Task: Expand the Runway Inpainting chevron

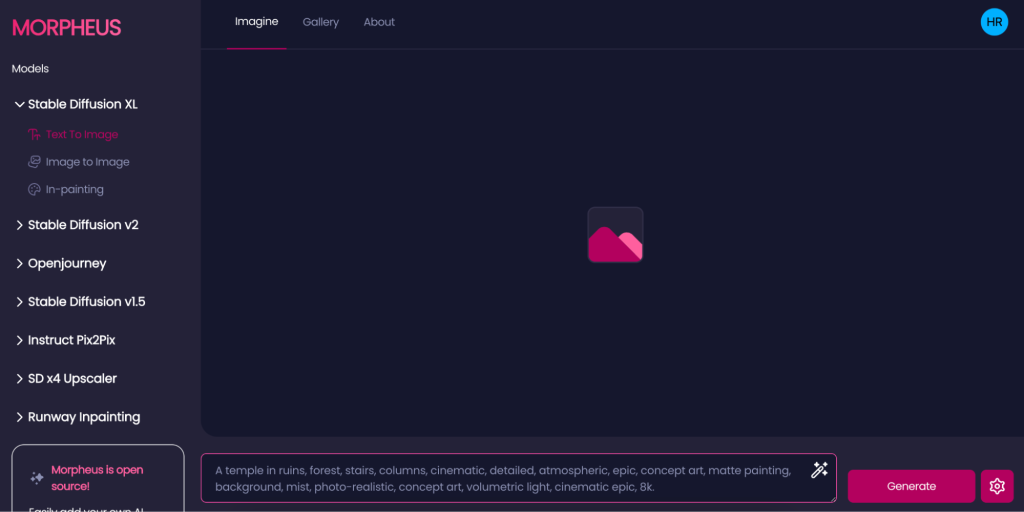Action: coord(20,417)
